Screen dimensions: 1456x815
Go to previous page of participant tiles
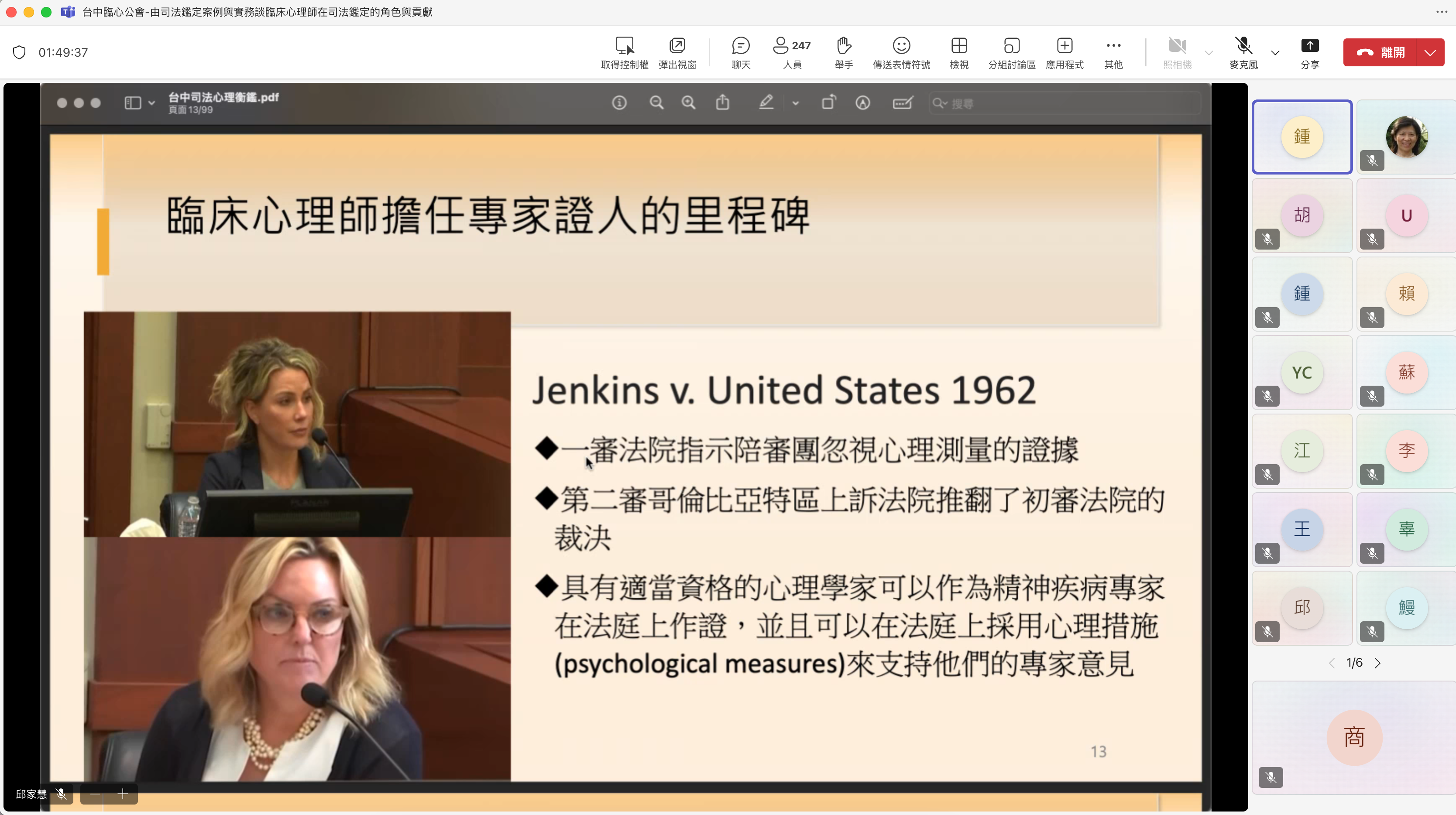click(x=1332, y=663)
